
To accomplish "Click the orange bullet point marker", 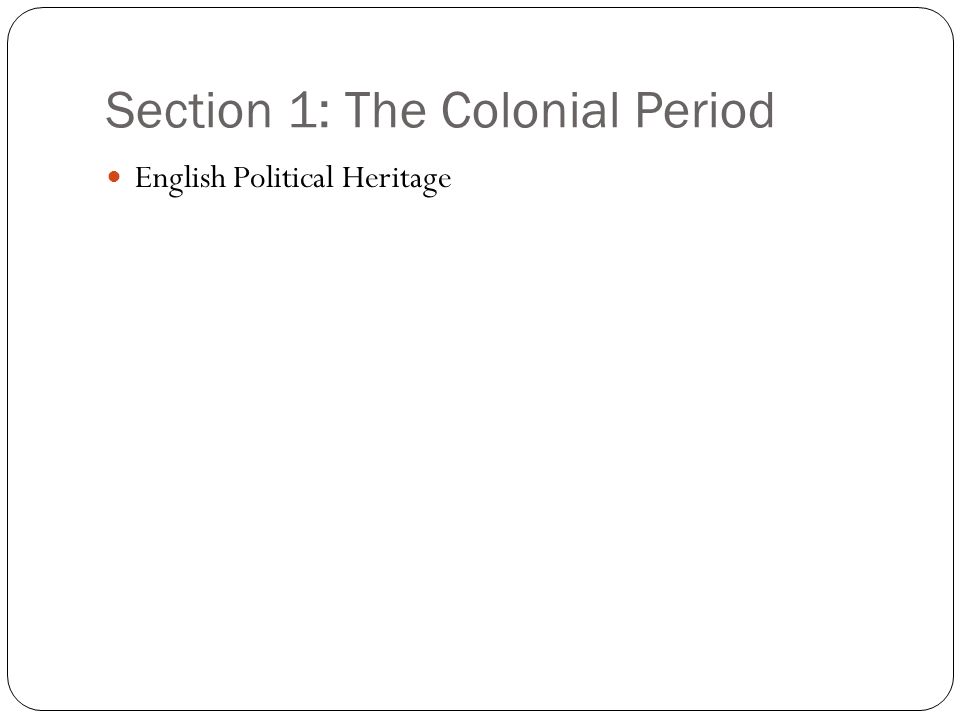I will (114, 177).
